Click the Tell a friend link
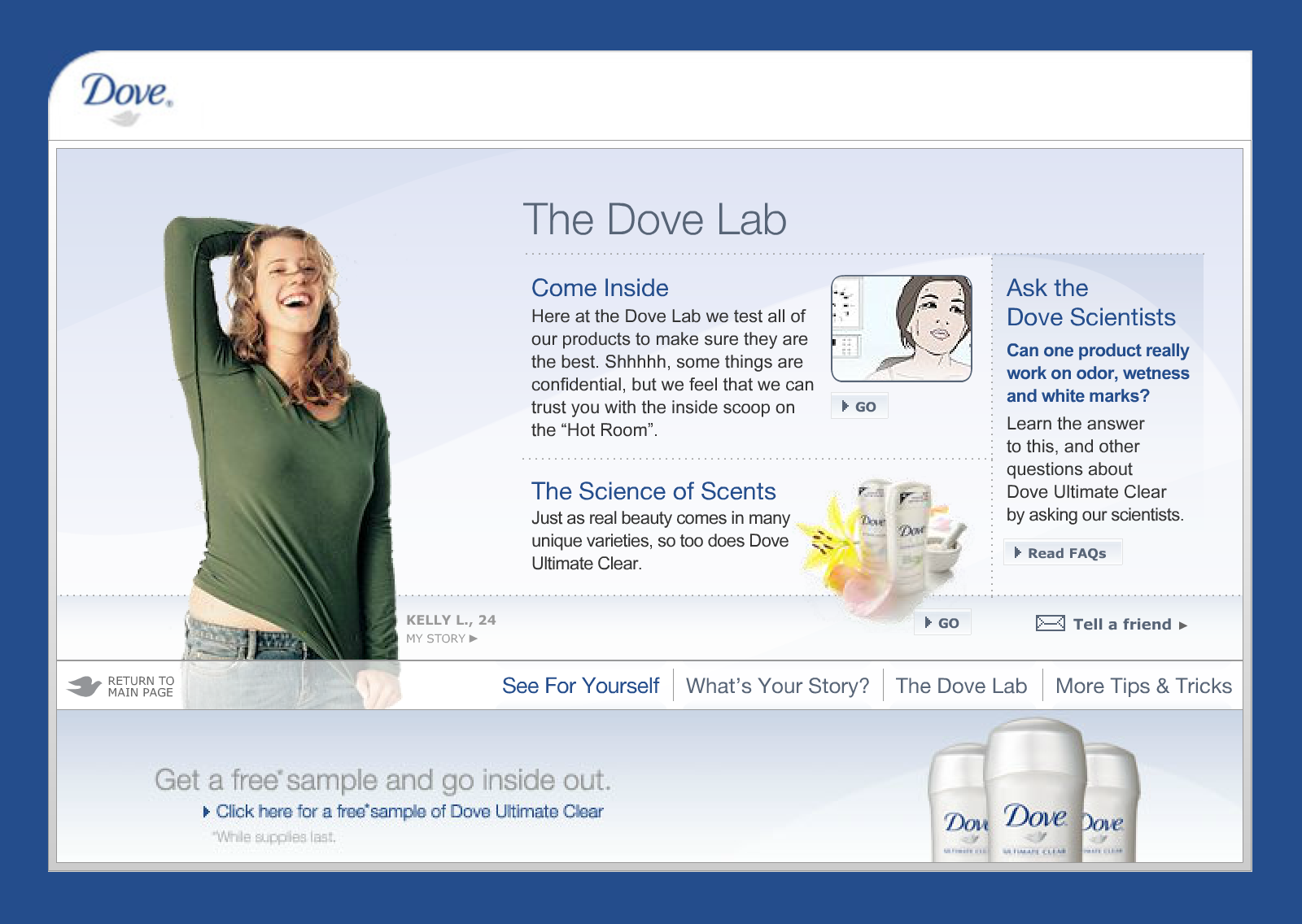 coord(1129,624)
